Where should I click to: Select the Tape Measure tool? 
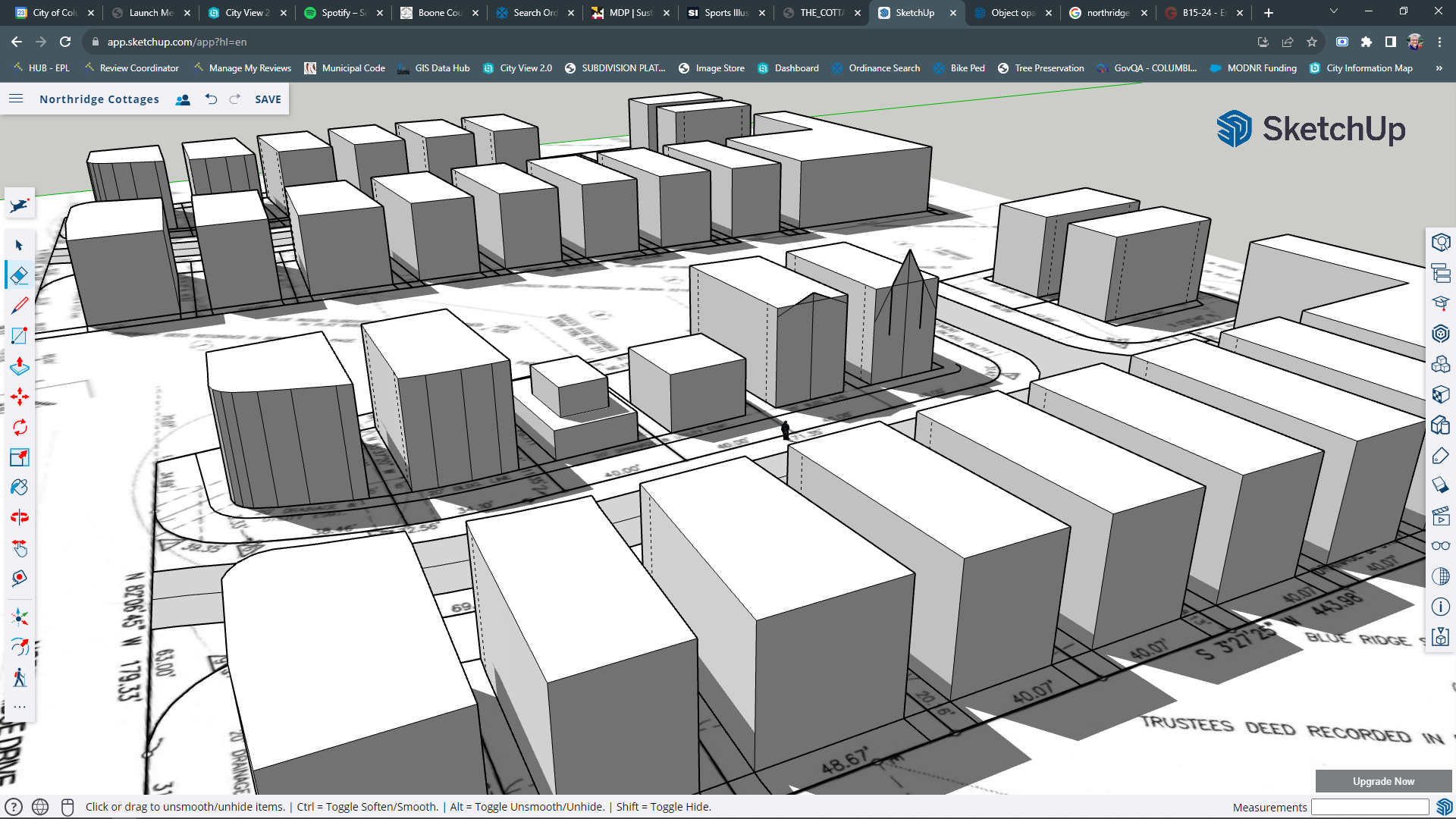click(19, 579)
